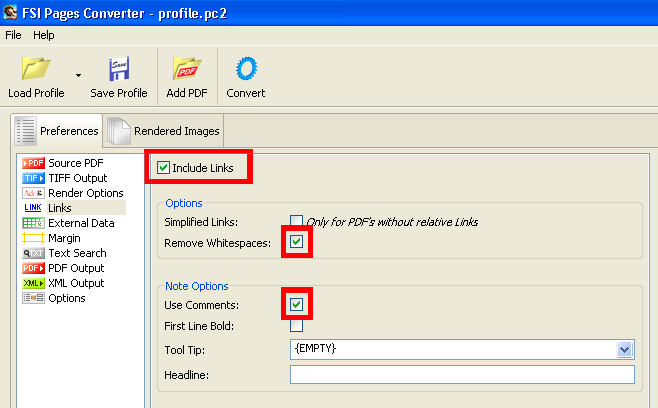This screenshot has height=408, width=658.
Task: Click the Headline input field
Action: point(462,374)
